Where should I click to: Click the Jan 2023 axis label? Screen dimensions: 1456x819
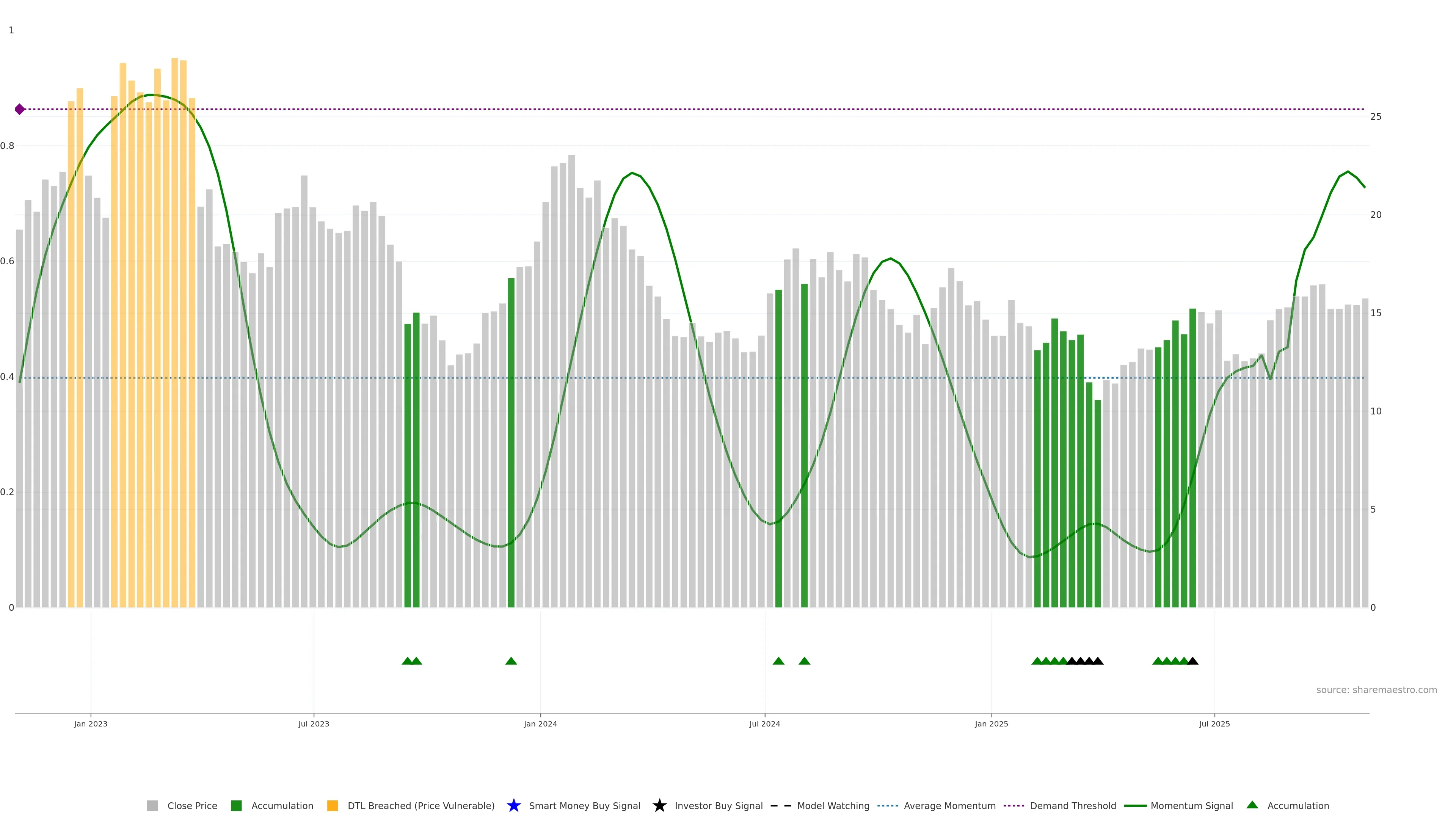point(91,723)
